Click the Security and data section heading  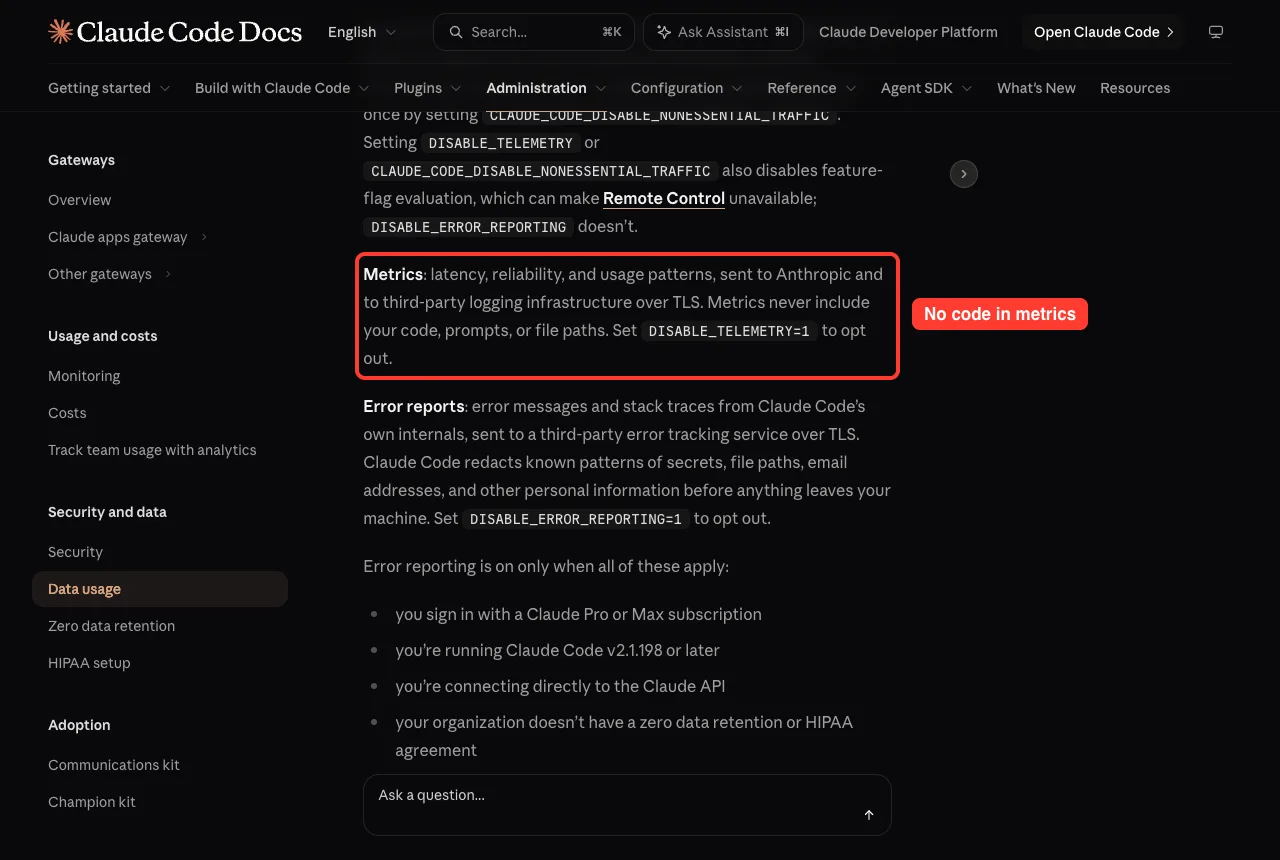[x=107, y=512]
